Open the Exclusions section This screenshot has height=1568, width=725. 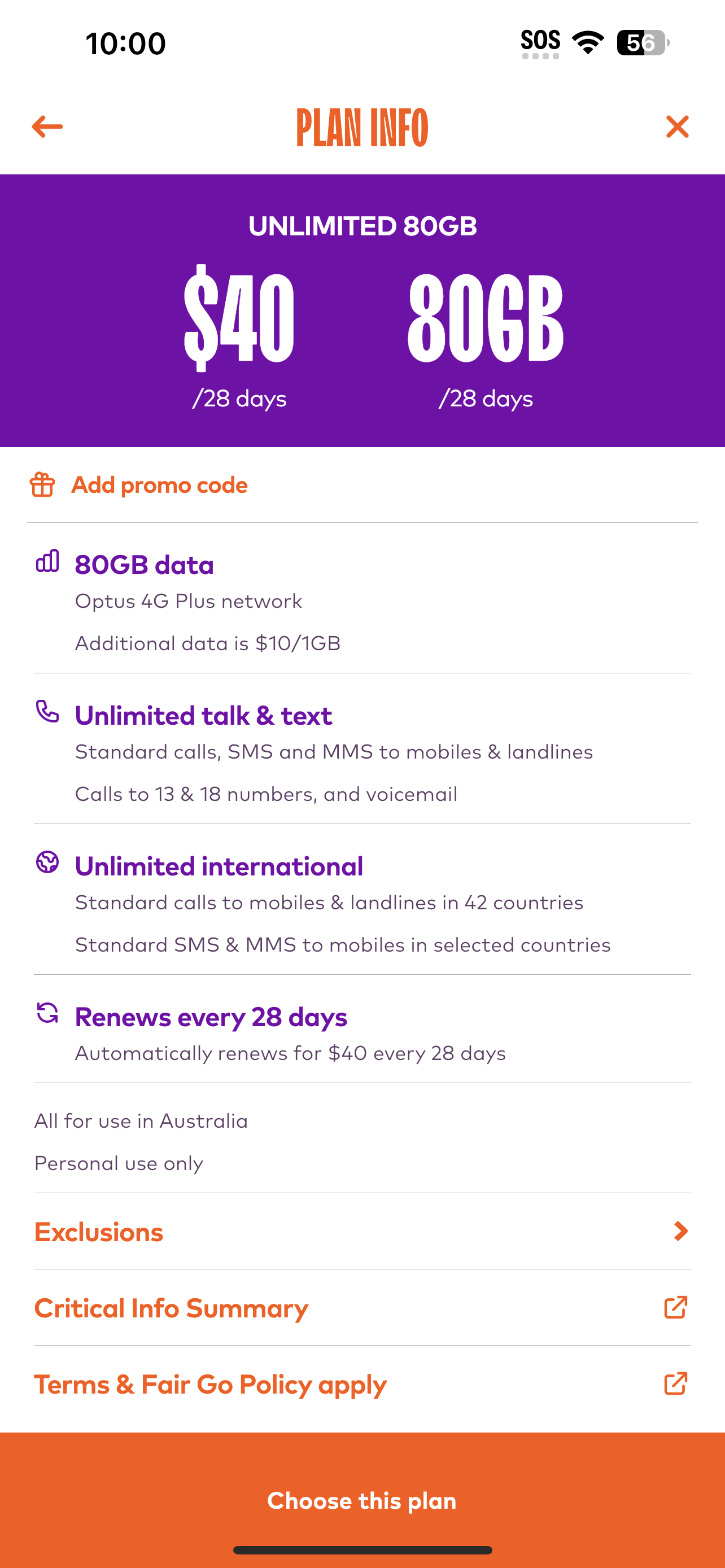pos(362,1232)
